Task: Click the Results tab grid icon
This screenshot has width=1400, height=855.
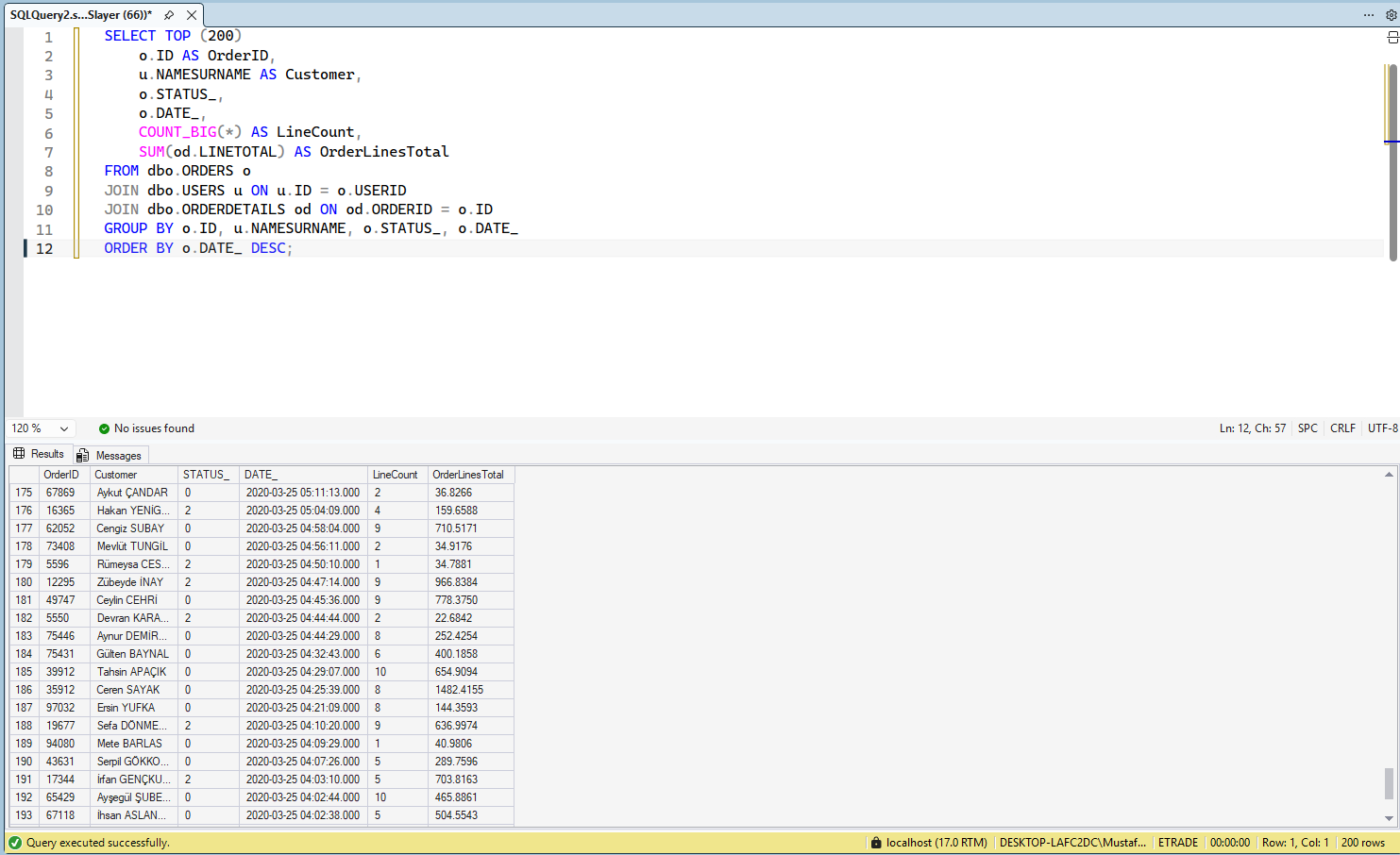Action: pyautogui.click(x=19, y=454)
